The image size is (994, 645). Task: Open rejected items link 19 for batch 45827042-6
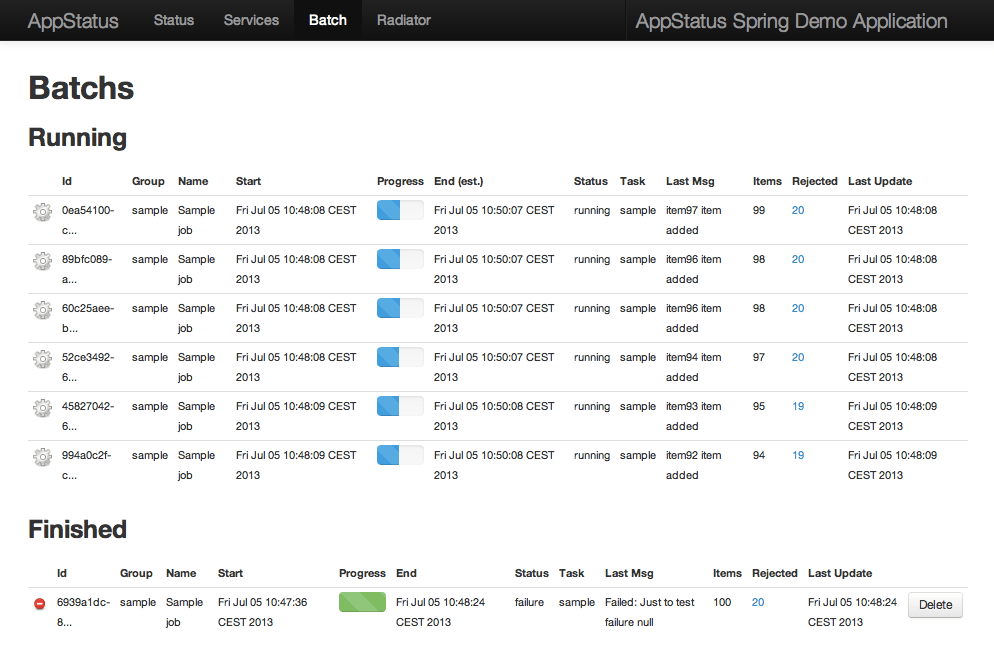click(798, 406)
